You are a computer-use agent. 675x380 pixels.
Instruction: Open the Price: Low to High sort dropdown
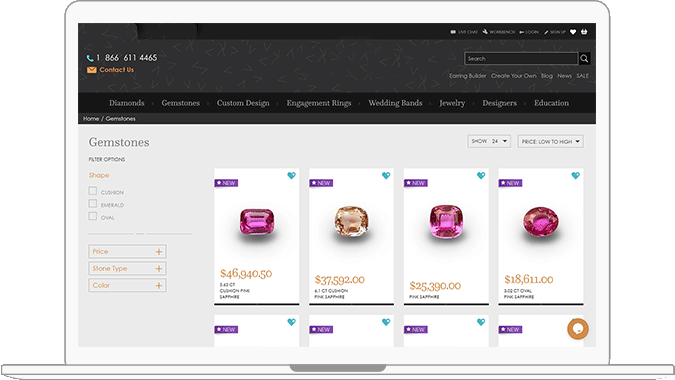click(x=551, y=142)
